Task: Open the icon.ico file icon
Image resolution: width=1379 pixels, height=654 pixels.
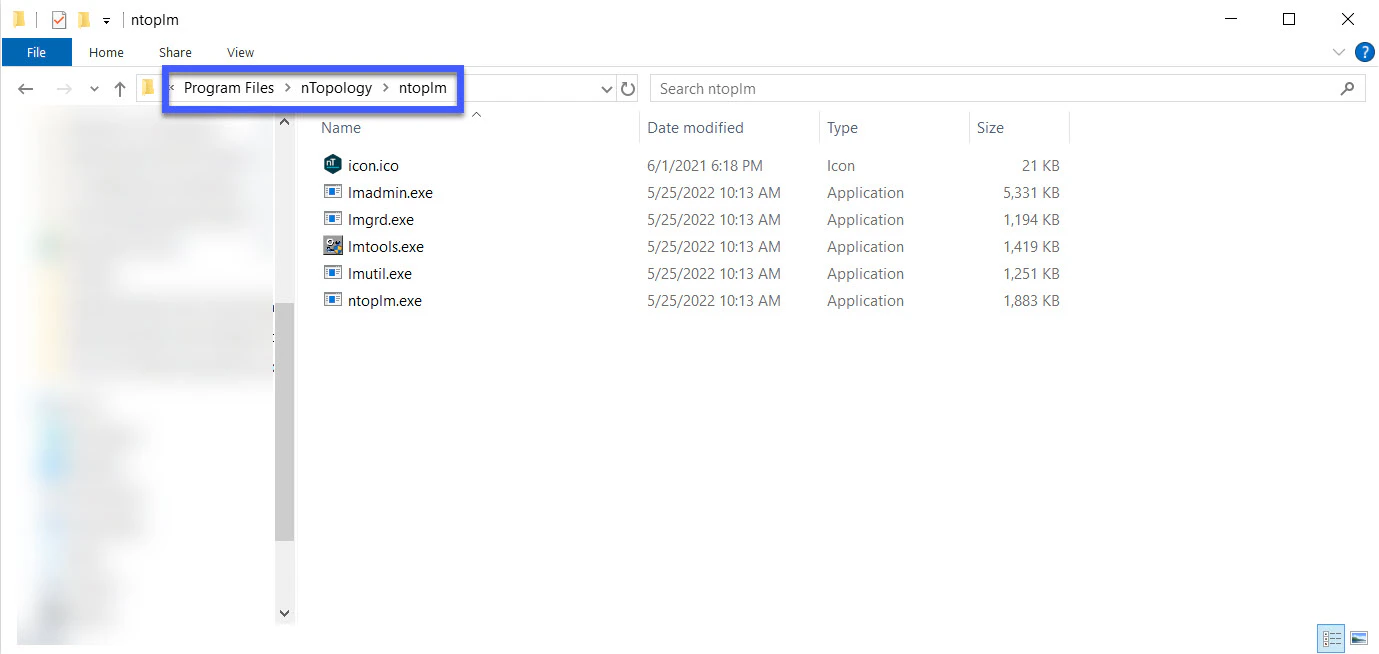Action: [x=333, y=165]
